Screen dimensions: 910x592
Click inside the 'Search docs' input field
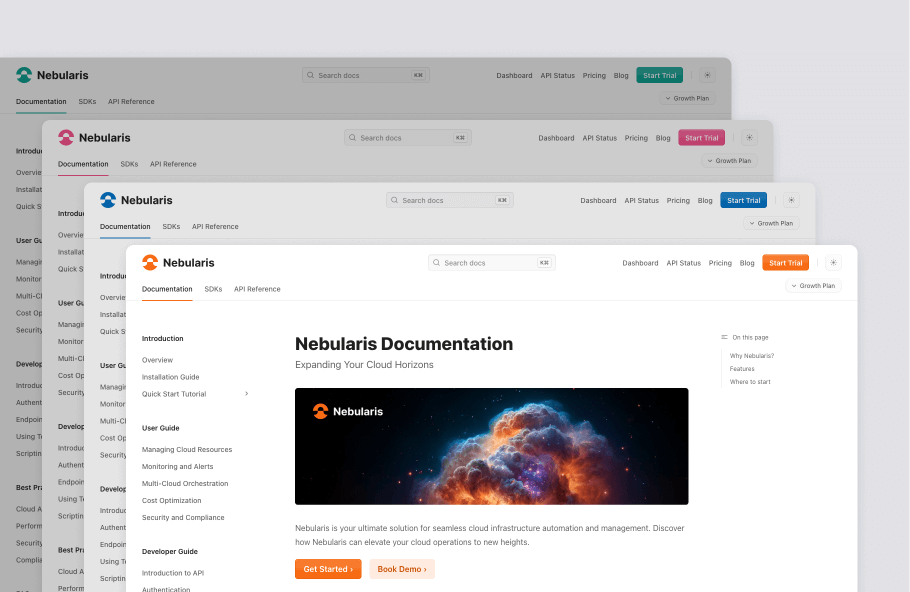click(490, 262)
